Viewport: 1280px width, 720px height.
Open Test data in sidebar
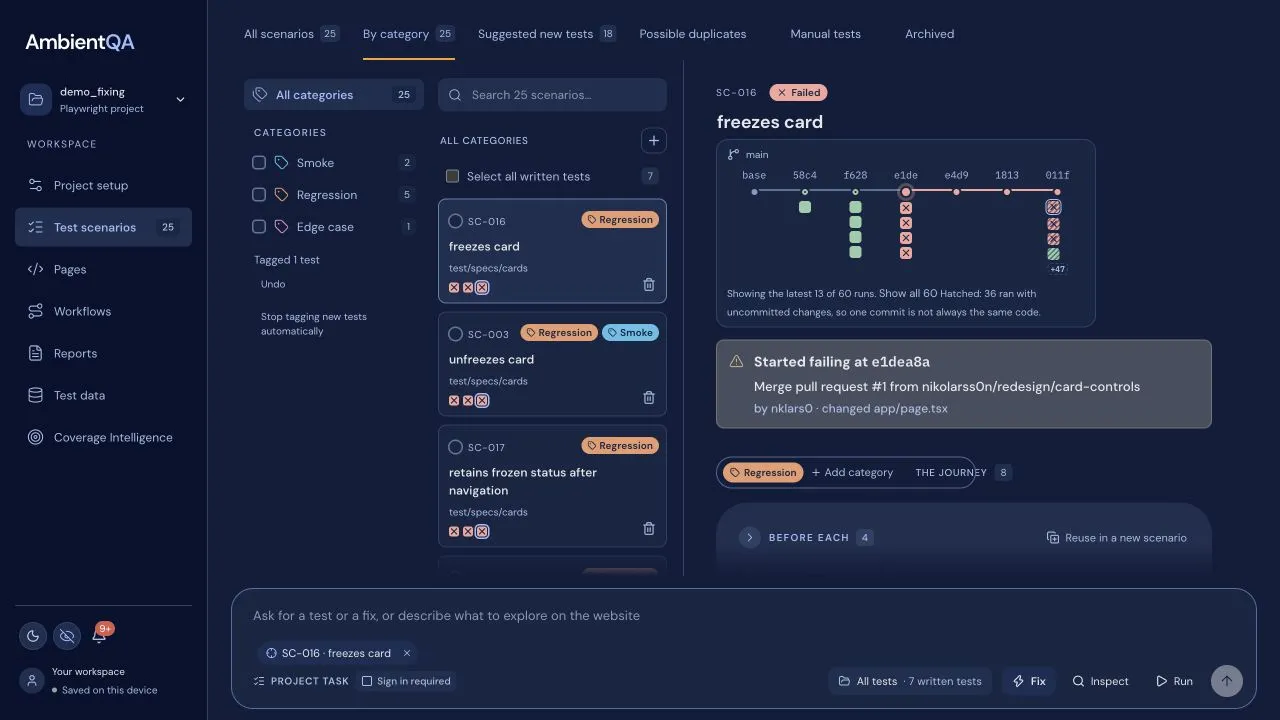pos(103,395)
